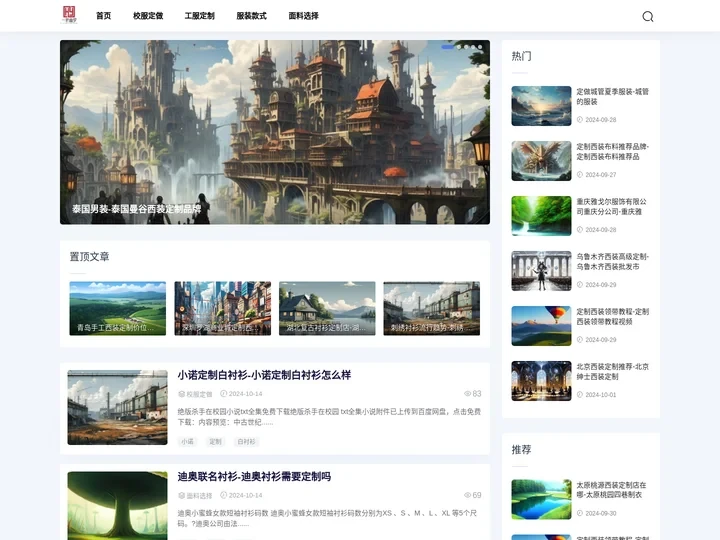
Task: Click view count 83 eye icon
Action: [467, 394]
